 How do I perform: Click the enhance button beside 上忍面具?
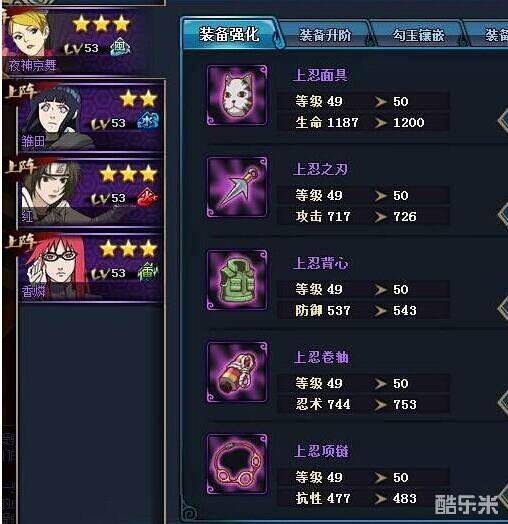click(502, 120)
